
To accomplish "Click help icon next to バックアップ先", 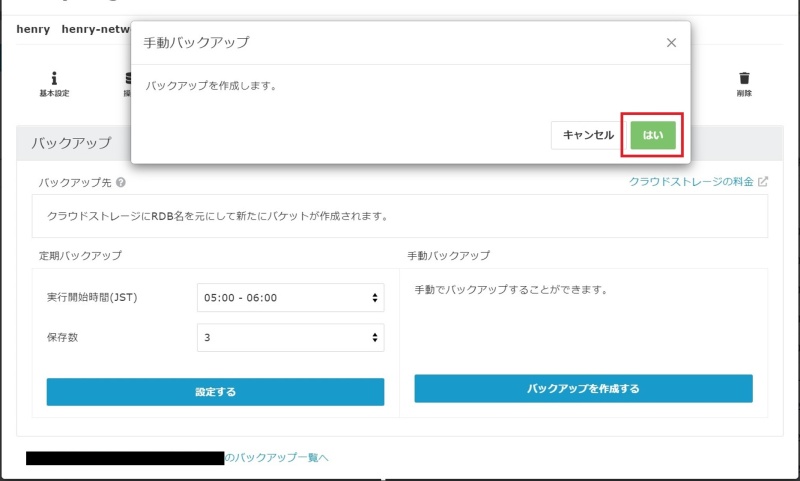I will pyautogui.click(x=121, y=183).
